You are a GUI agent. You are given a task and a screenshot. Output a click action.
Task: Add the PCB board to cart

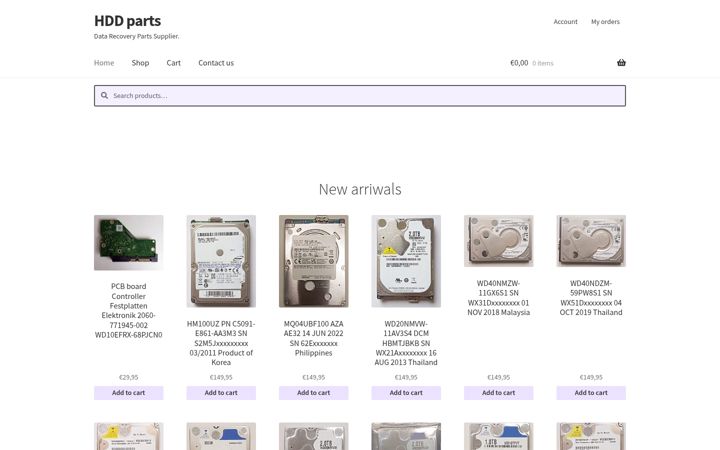129,393
